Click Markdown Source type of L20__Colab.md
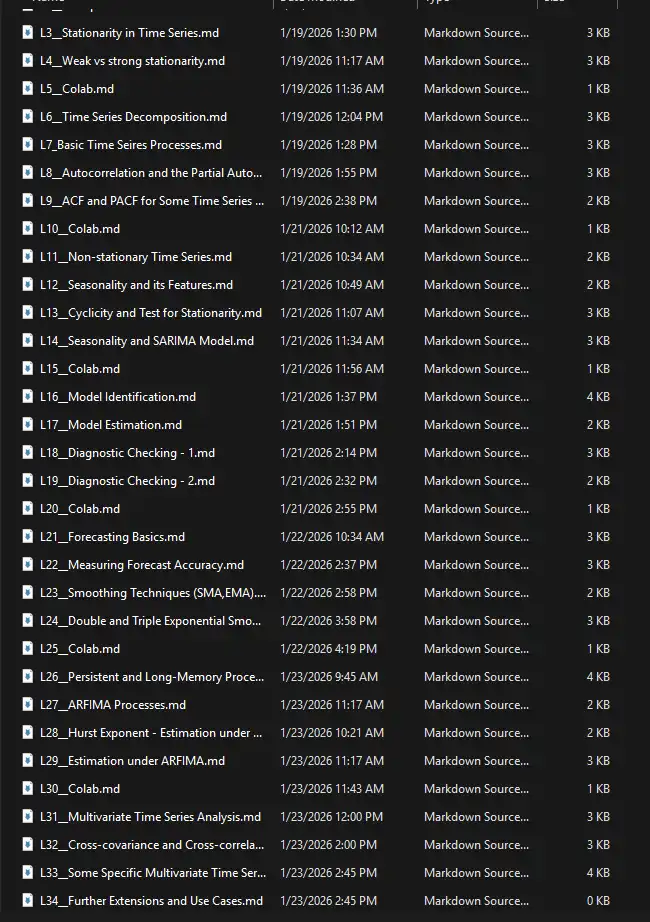Screen dimensions: 650x922 click(x=476, y=509)
